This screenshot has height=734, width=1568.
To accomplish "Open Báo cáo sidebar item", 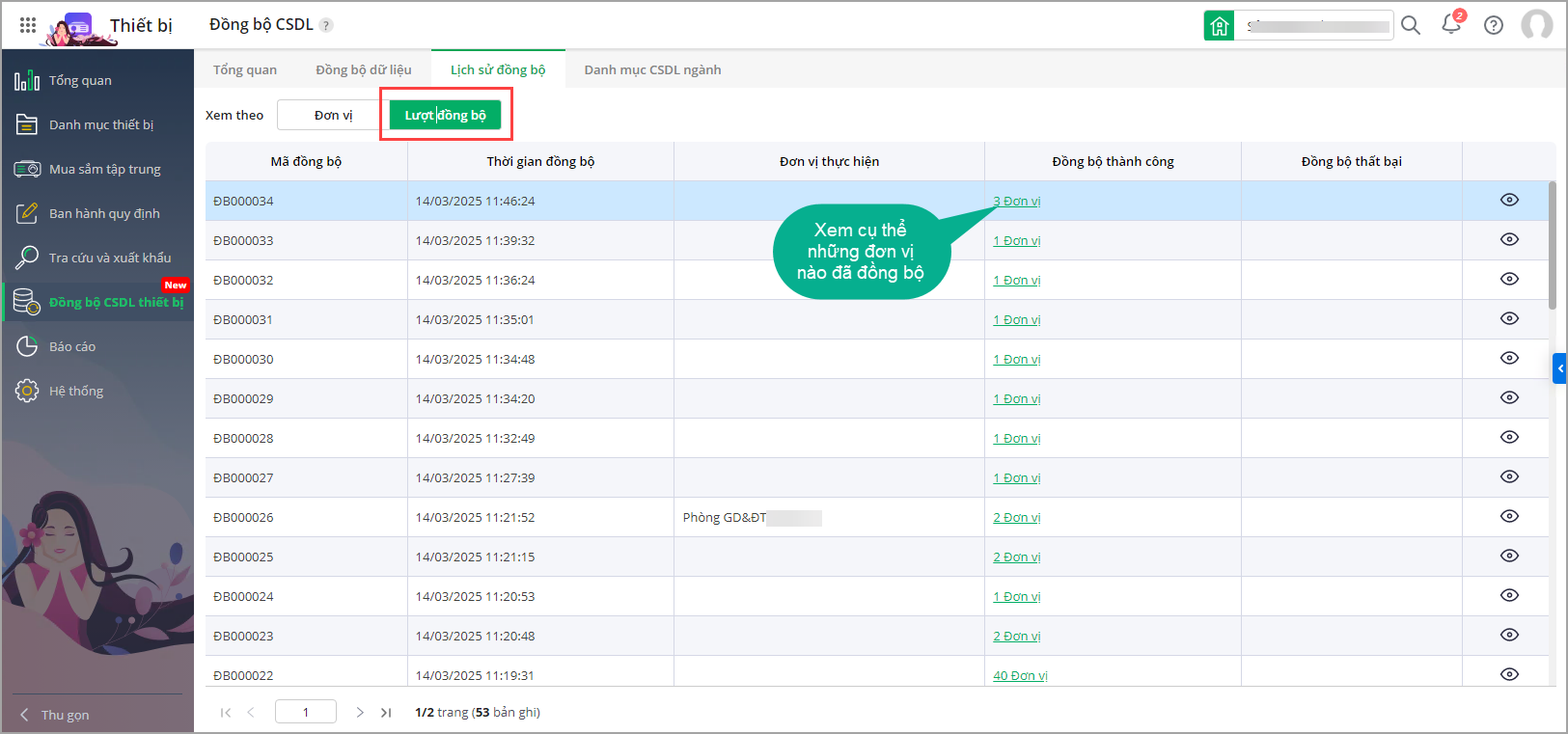I will (97, 346).
